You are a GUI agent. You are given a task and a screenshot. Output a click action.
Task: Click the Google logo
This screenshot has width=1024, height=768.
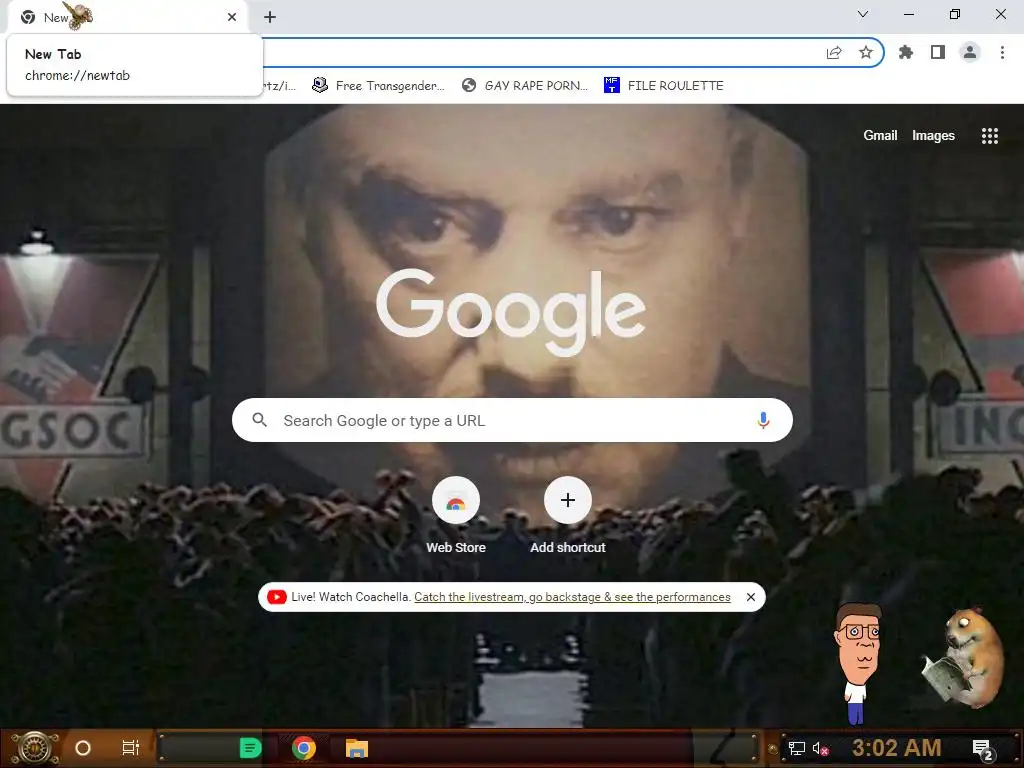pos(511,312)
